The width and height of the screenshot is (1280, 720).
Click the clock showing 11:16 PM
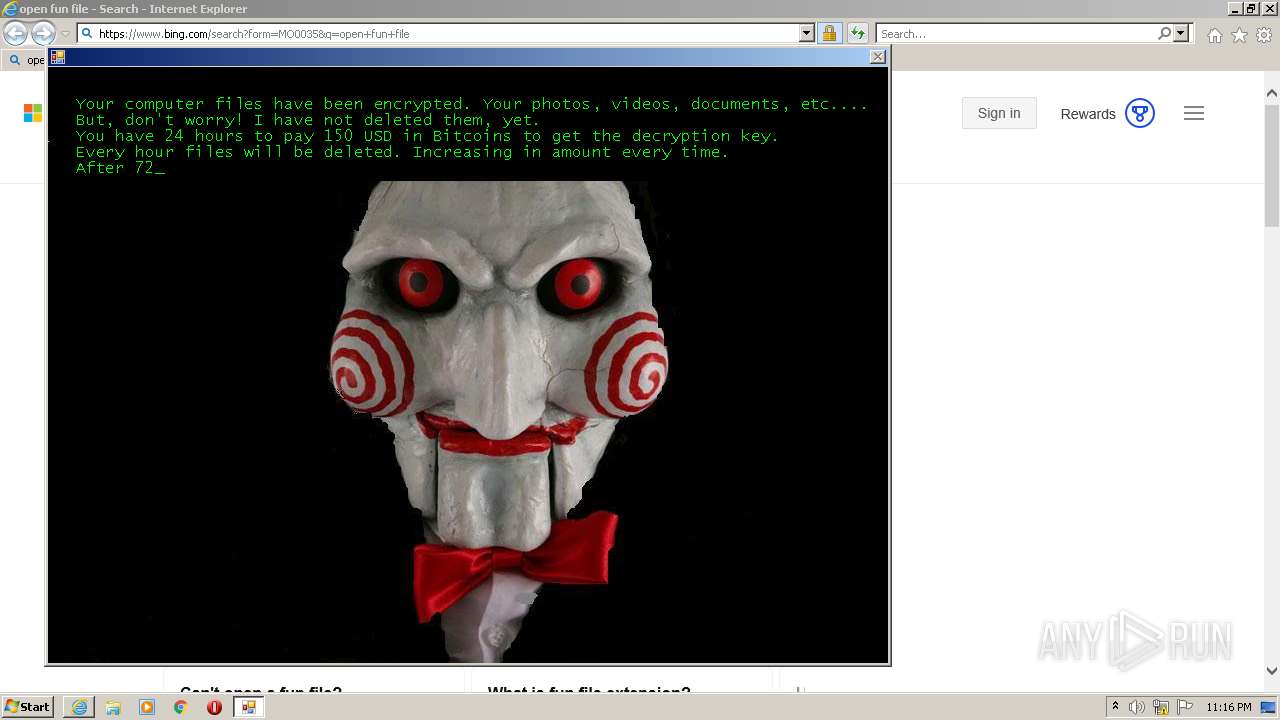point(1229,707)
